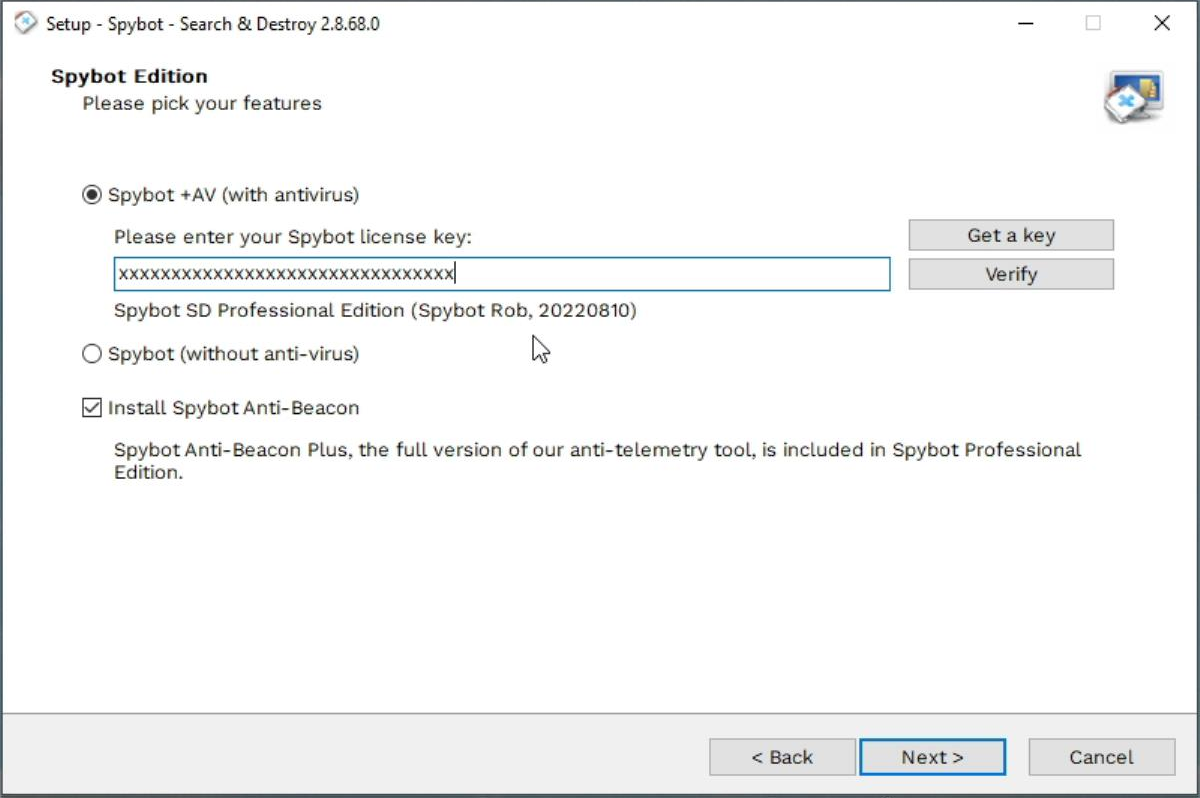Click the Get a key button
This screenshot has height=798, width=1200.
[1010, 234]
